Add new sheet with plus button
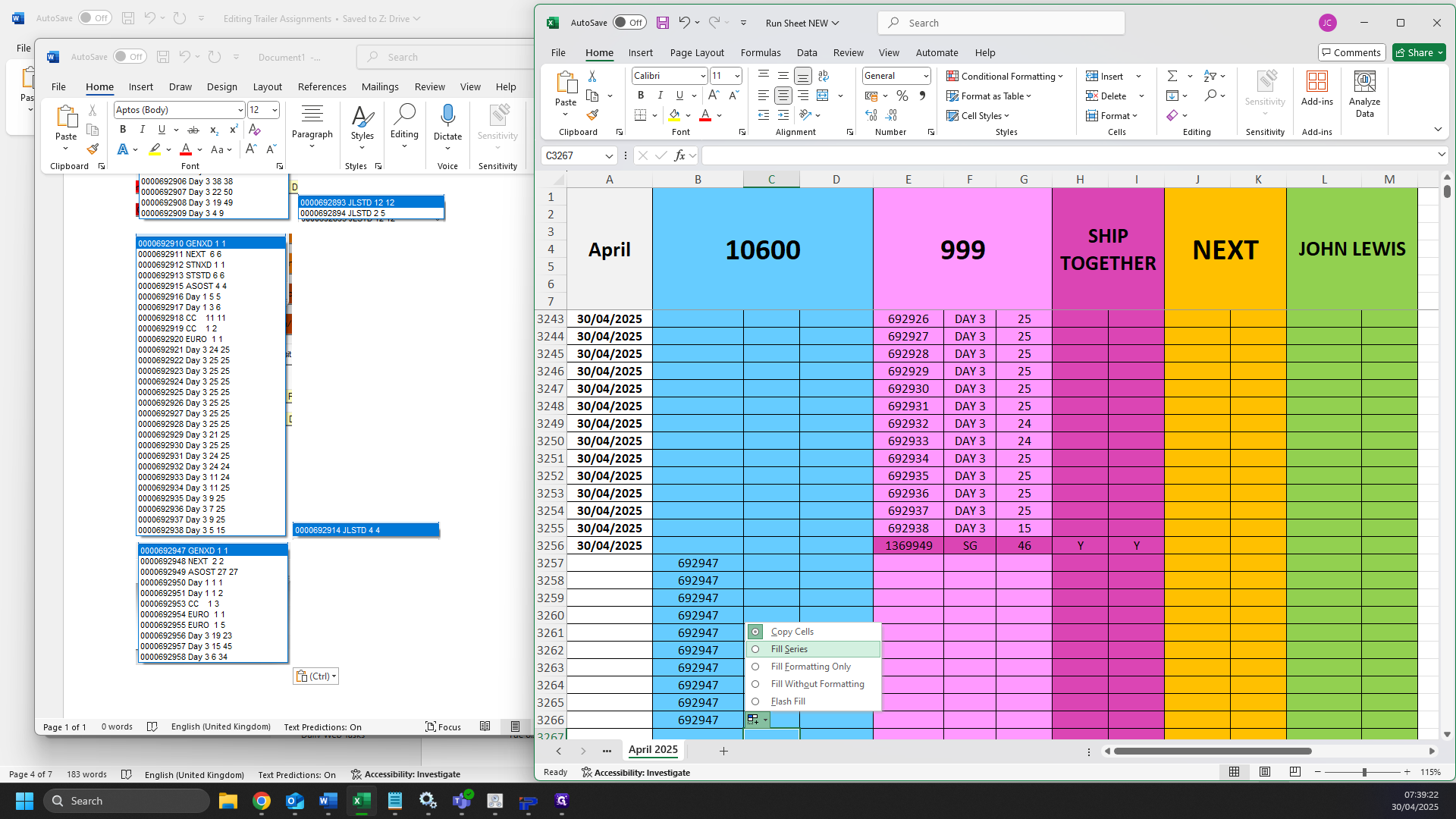Viewport: 1456px width, 819px height. (x=723, y=751)
